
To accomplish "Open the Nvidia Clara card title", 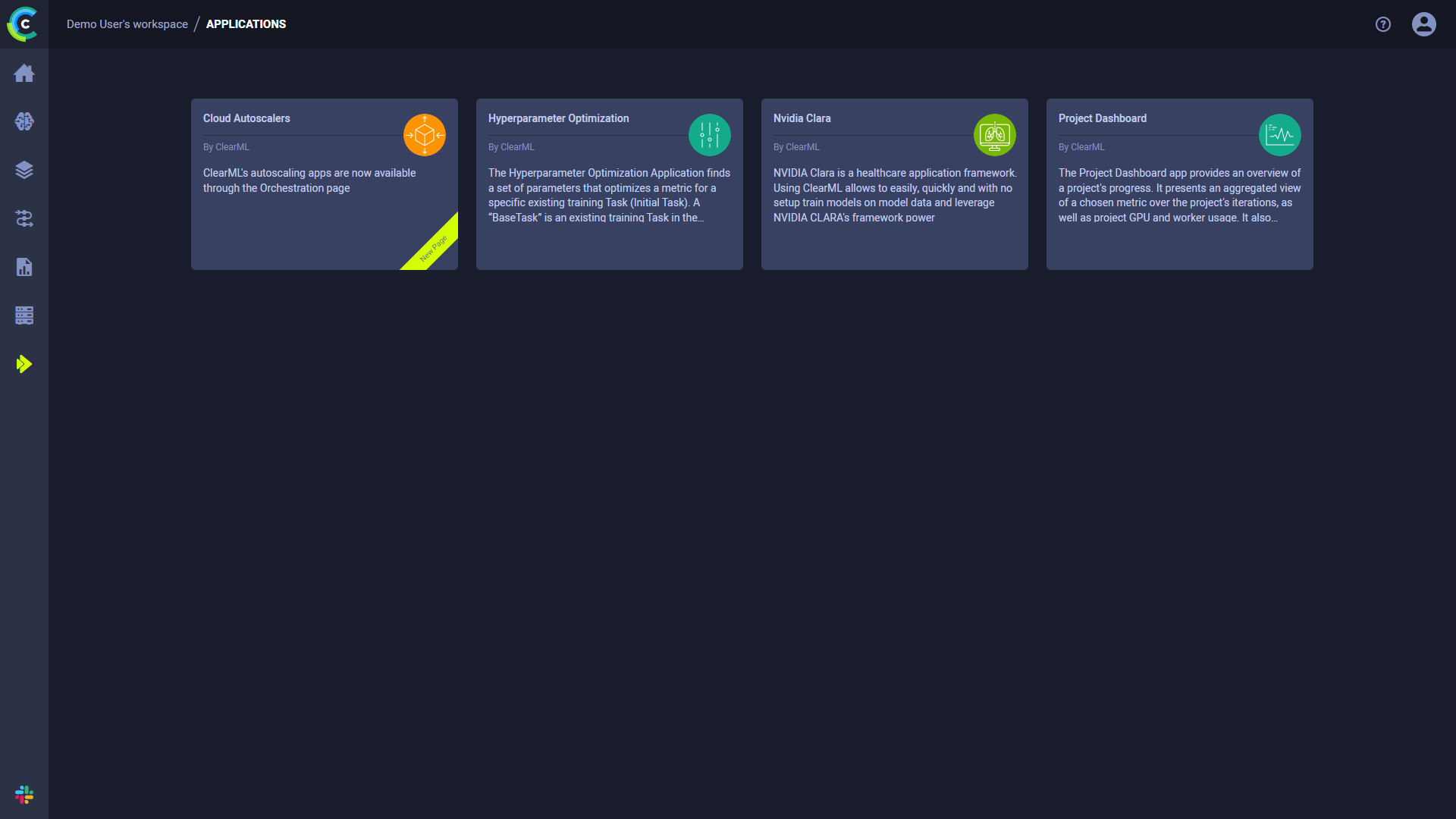I will tap(802, 118).
